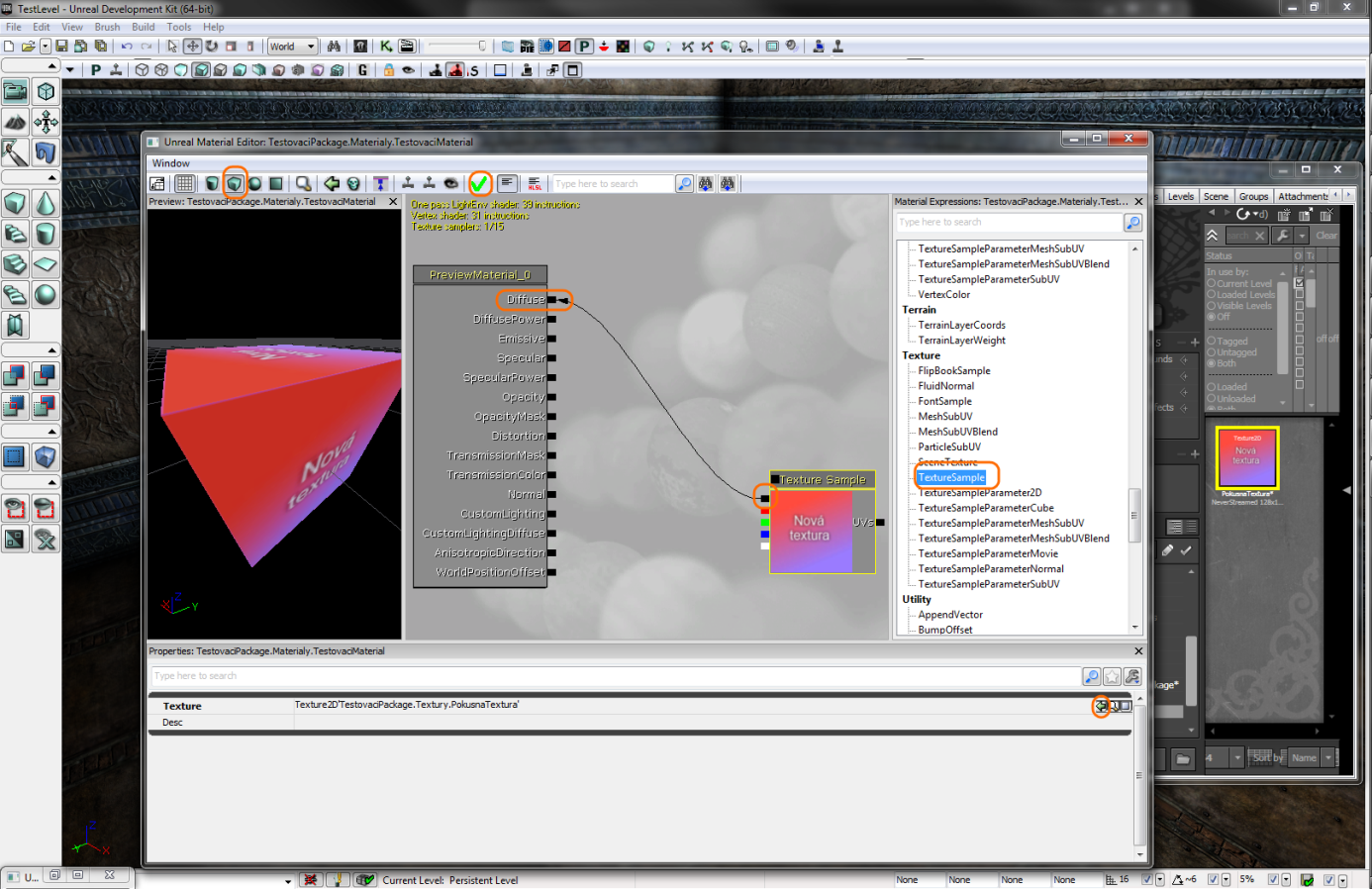The height and width of the screenshot is (889, 1372).
Task: Switch to the Scene tab
Action: [1216, 196]
